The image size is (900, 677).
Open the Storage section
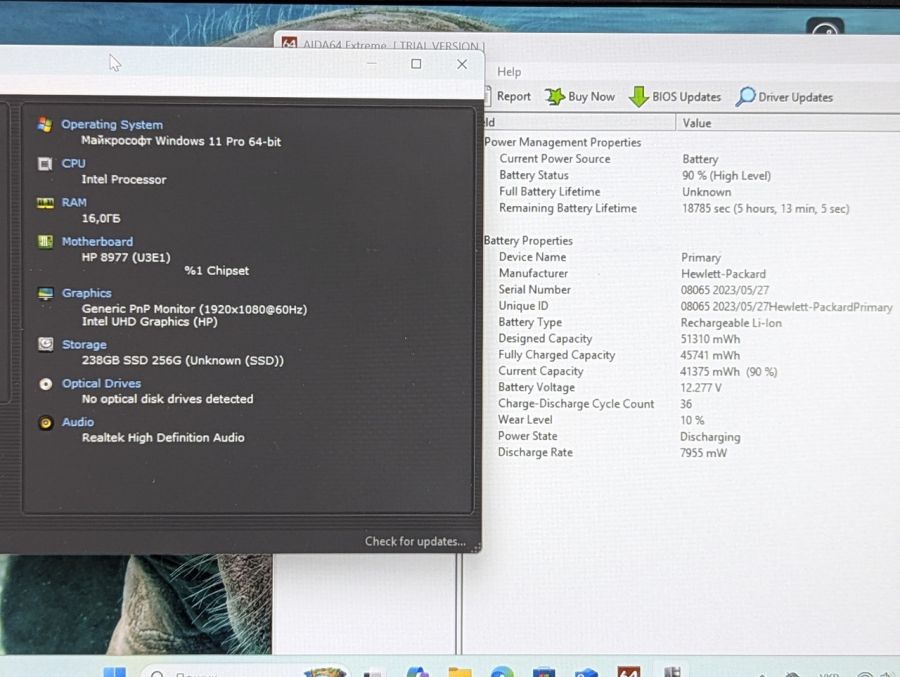pos(84,345)
